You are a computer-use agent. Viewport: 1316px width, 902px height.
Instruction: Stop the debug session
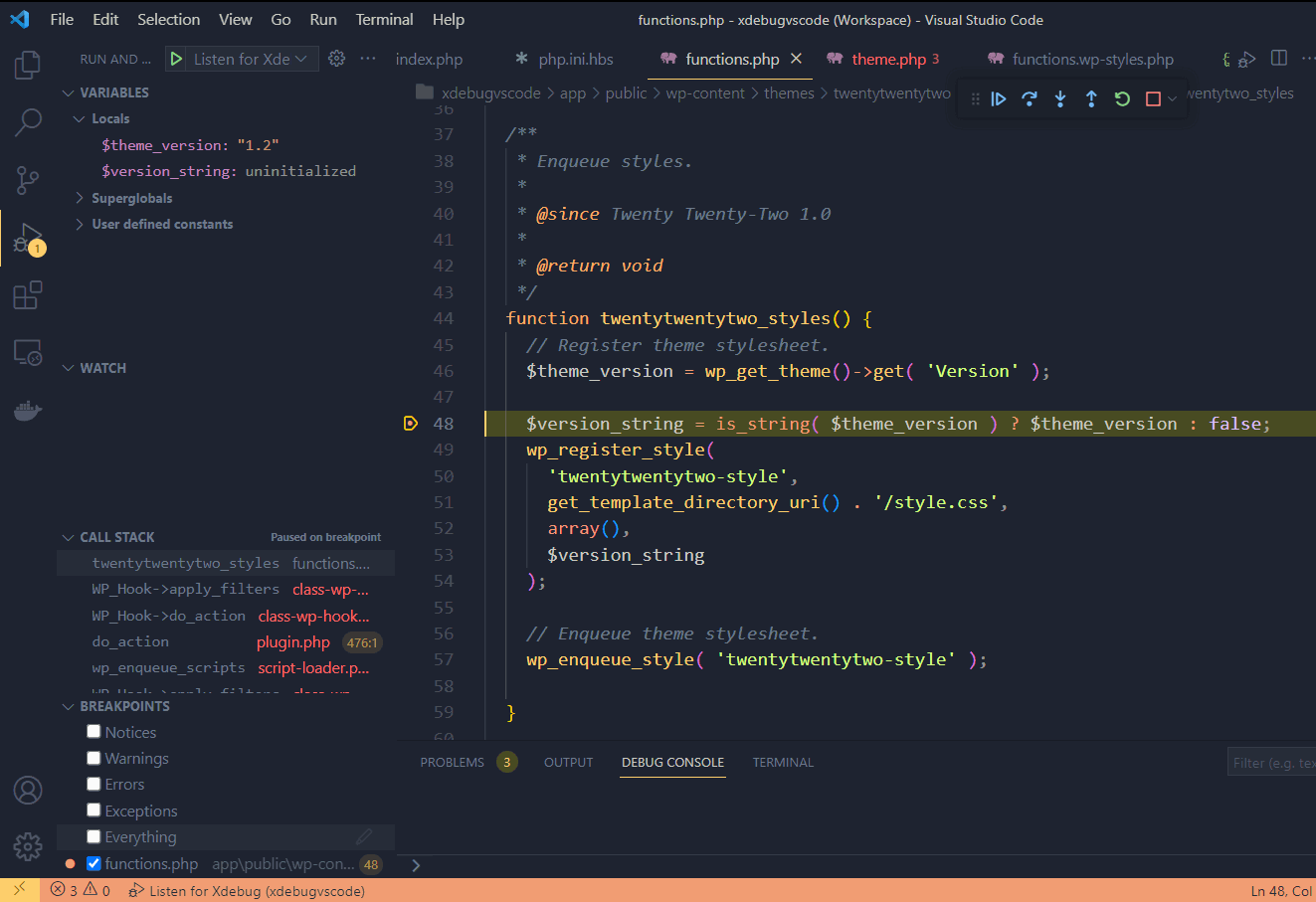[1151, 98]
